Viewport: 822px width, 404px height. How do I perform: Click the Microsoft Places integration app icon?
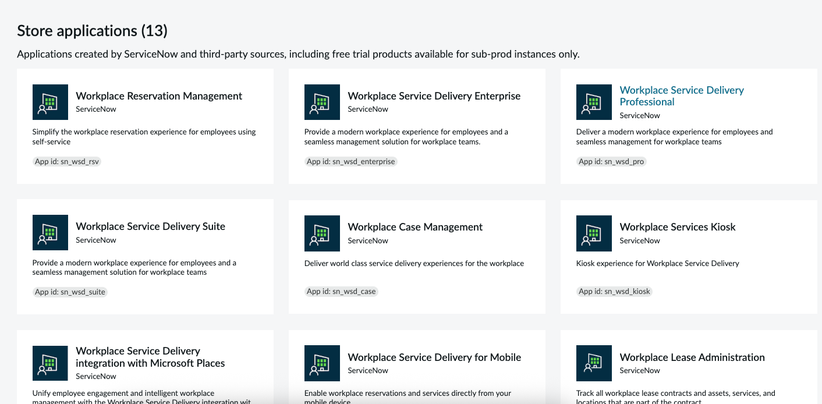[x=51, y=363]
